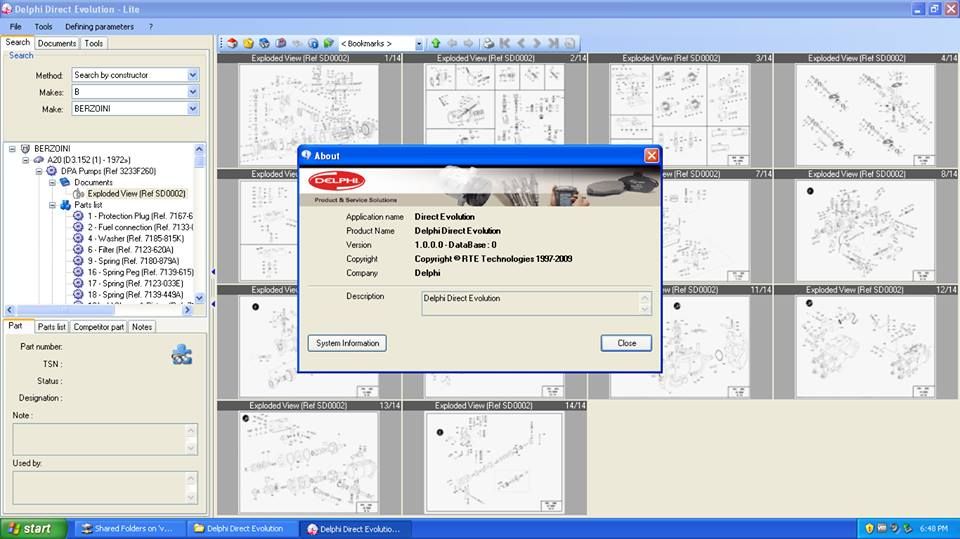The width and height of the screenshot is (960, 539).
Task: Close the About dialog with X
Action: pyautogui.click(x=651, y=156)
